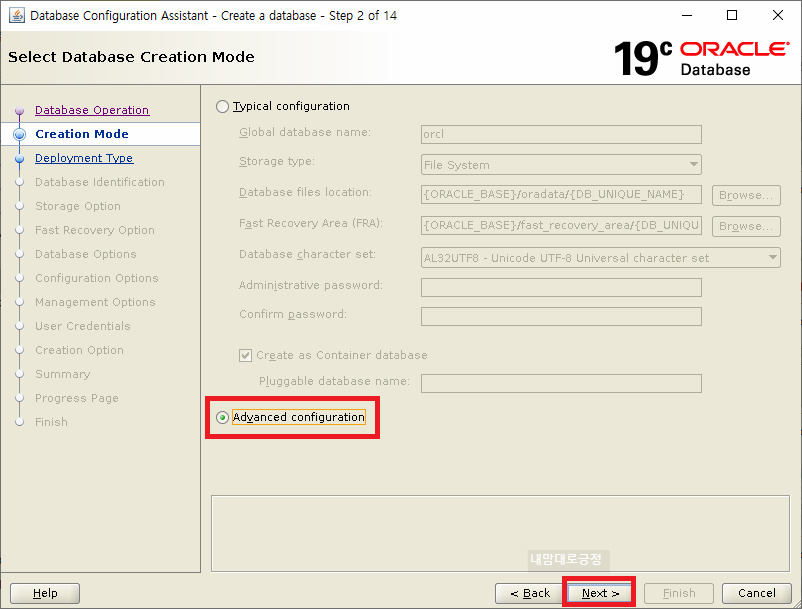Click Fast Recovery Option step label
Image resolution: width=802 pixels, height=609 pixels.
[x=95, y=230]
